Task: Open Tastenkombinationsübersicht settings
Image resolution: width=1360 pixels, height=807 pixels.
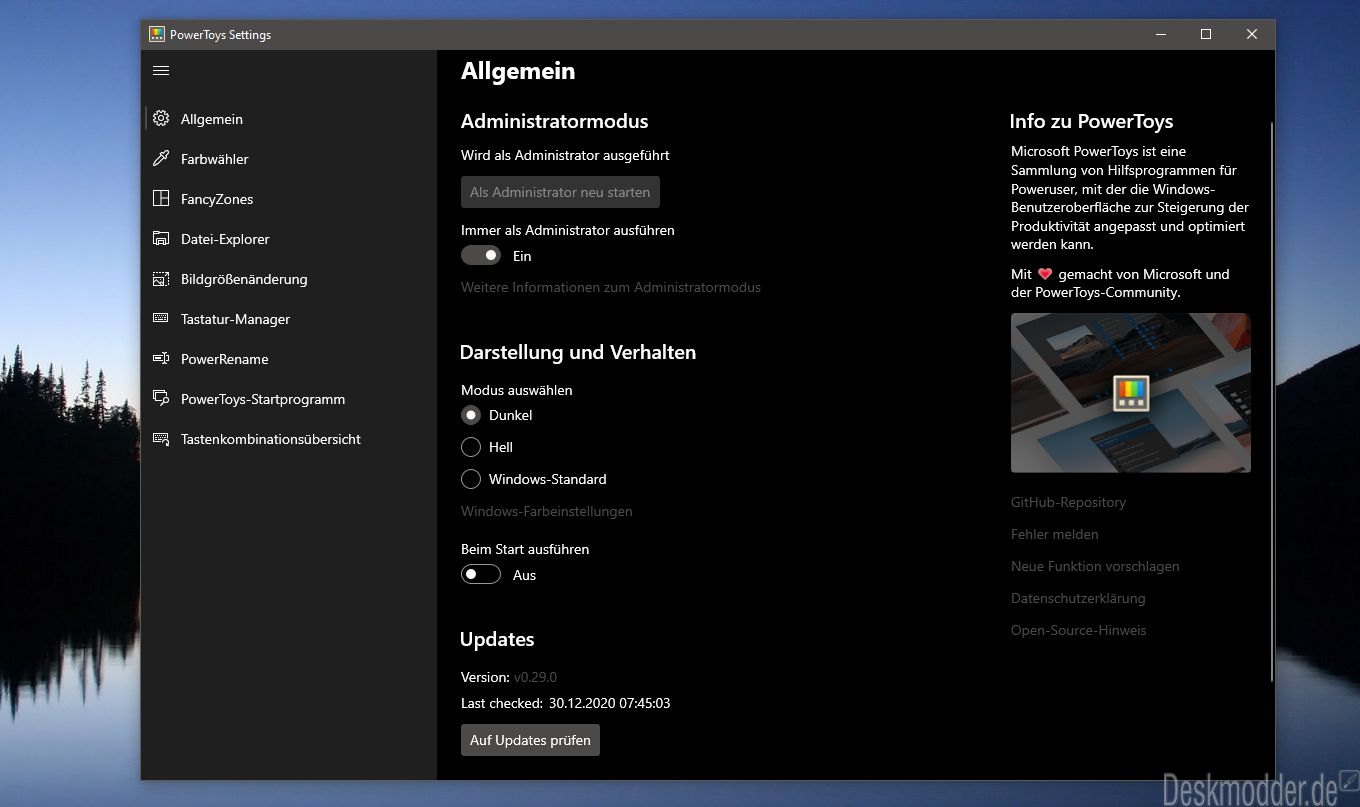Action: pyautogui.click(x=289, y=439)
